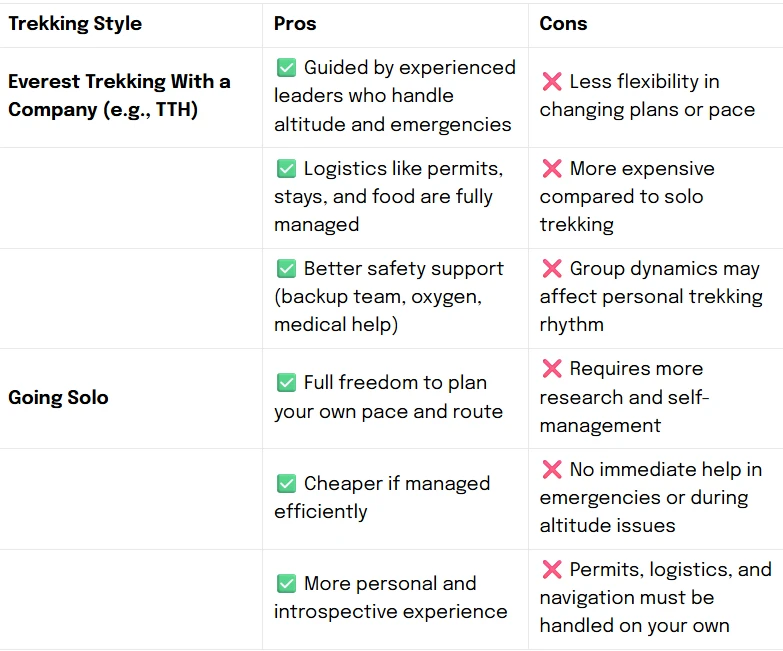Click the red cross beside "Less flexibility in"

551,82
